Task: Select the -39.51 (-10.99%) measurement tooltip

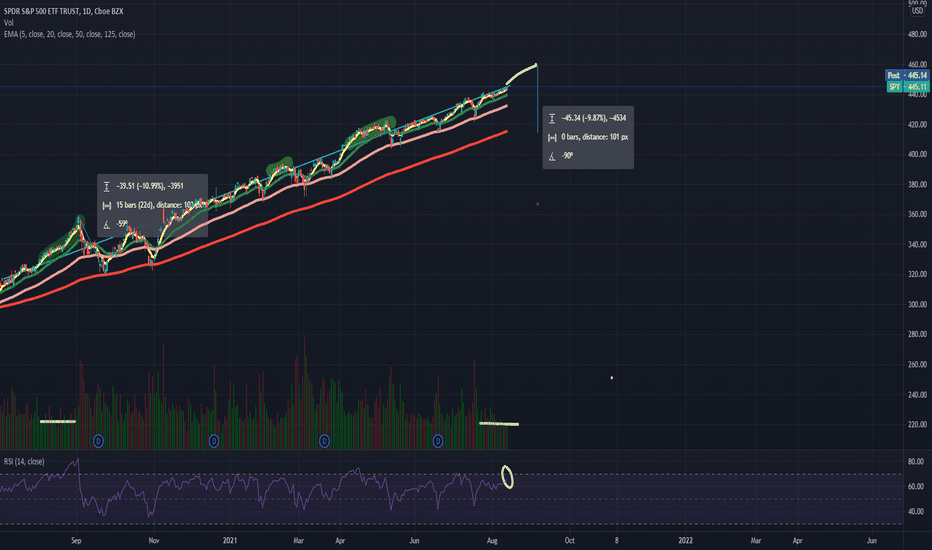Action: coord(153,206)
